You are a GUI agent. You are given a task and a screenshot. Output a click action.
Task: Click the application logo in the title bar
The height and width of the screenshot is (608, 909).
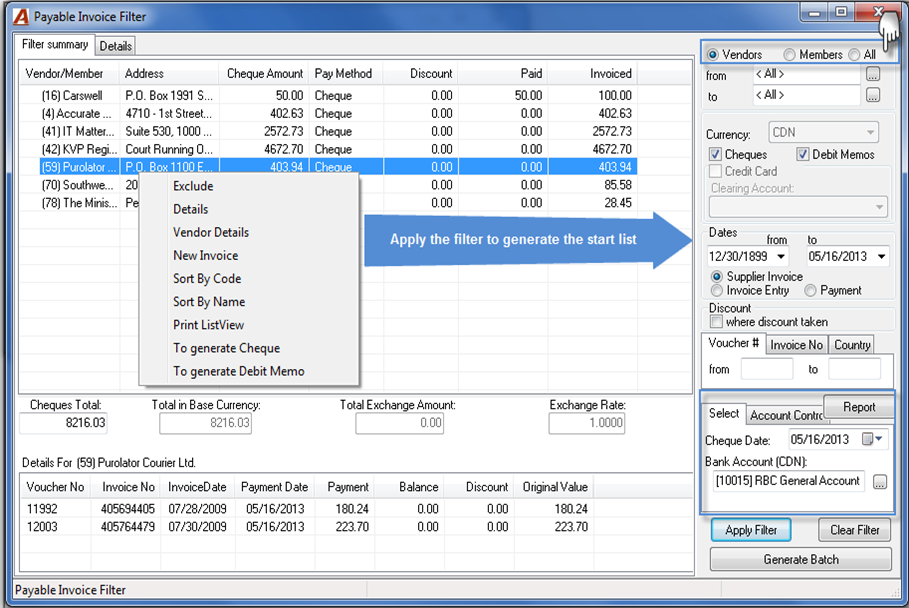pos(21,17)
